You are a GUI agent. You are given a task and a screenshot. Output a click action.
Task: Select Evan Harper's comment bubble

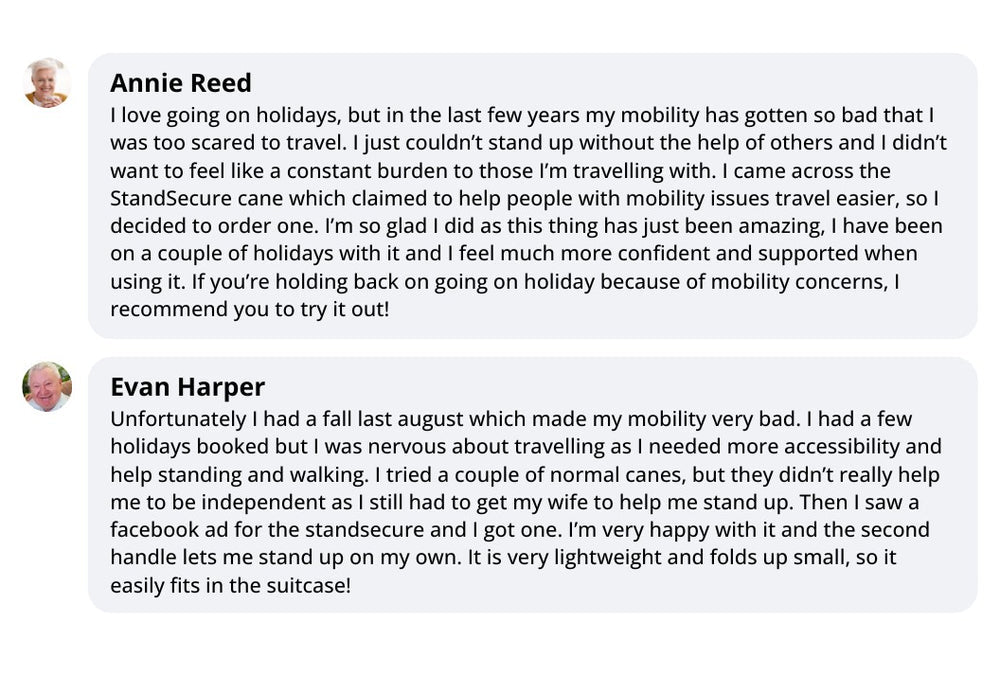click(532, 485)
